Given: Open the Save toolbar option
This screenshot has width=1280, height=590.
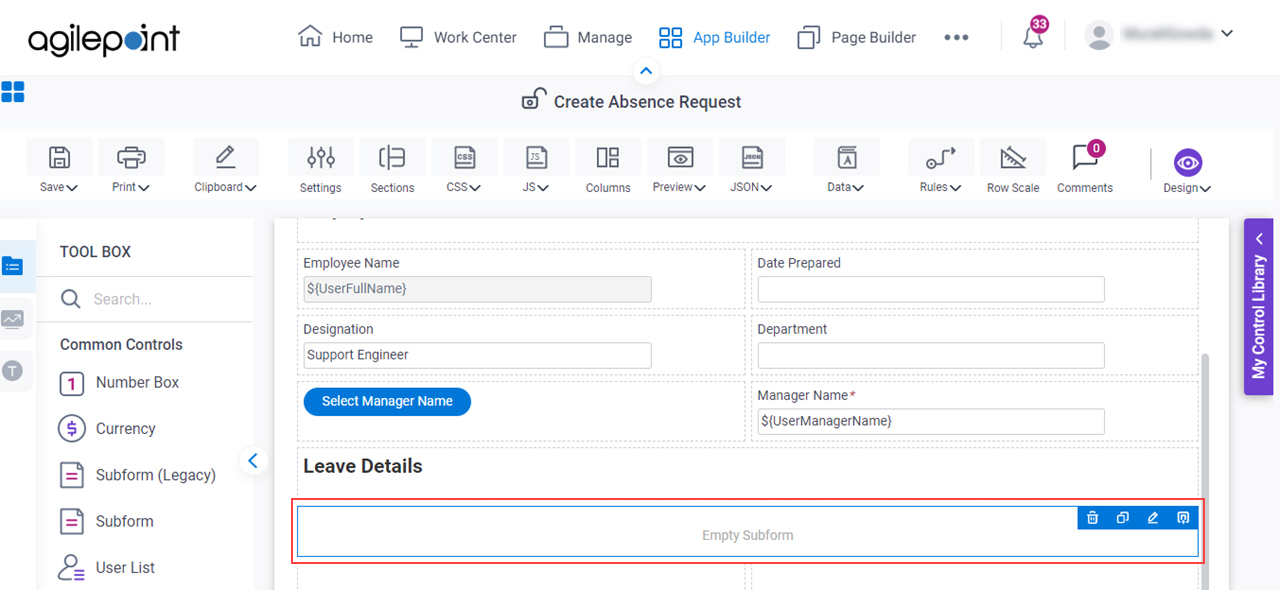Looking at the screenshot, I should (59, 166).
